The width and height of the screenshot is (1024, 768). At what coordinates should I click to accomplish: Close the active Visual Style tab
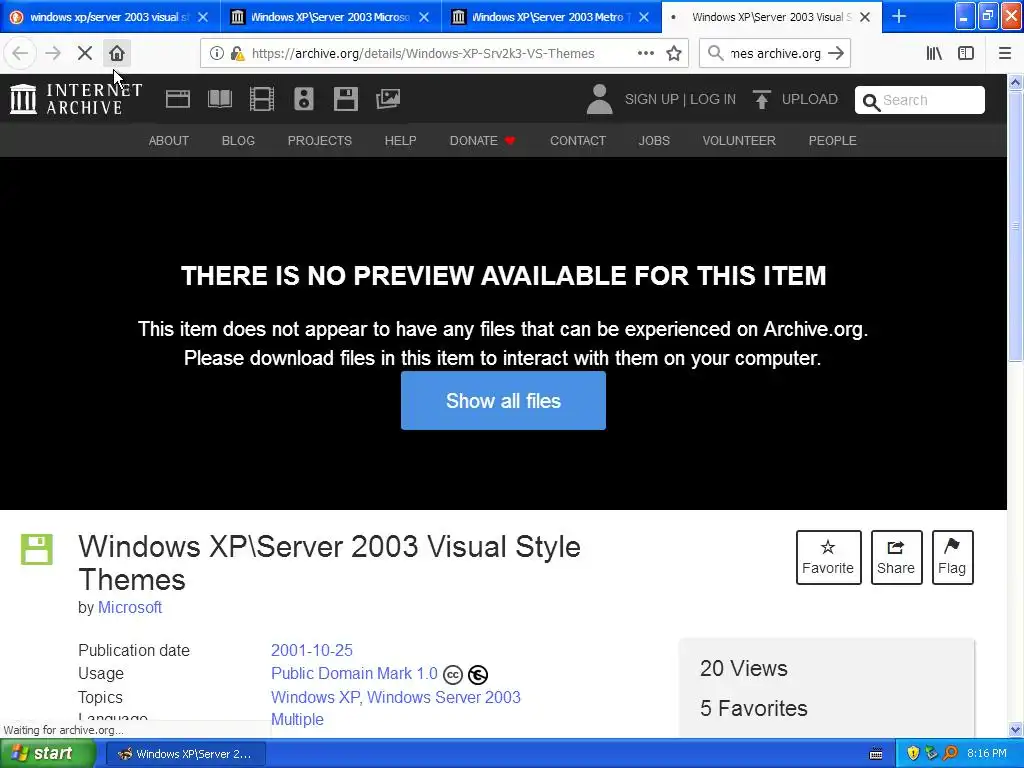click(865, 17)
